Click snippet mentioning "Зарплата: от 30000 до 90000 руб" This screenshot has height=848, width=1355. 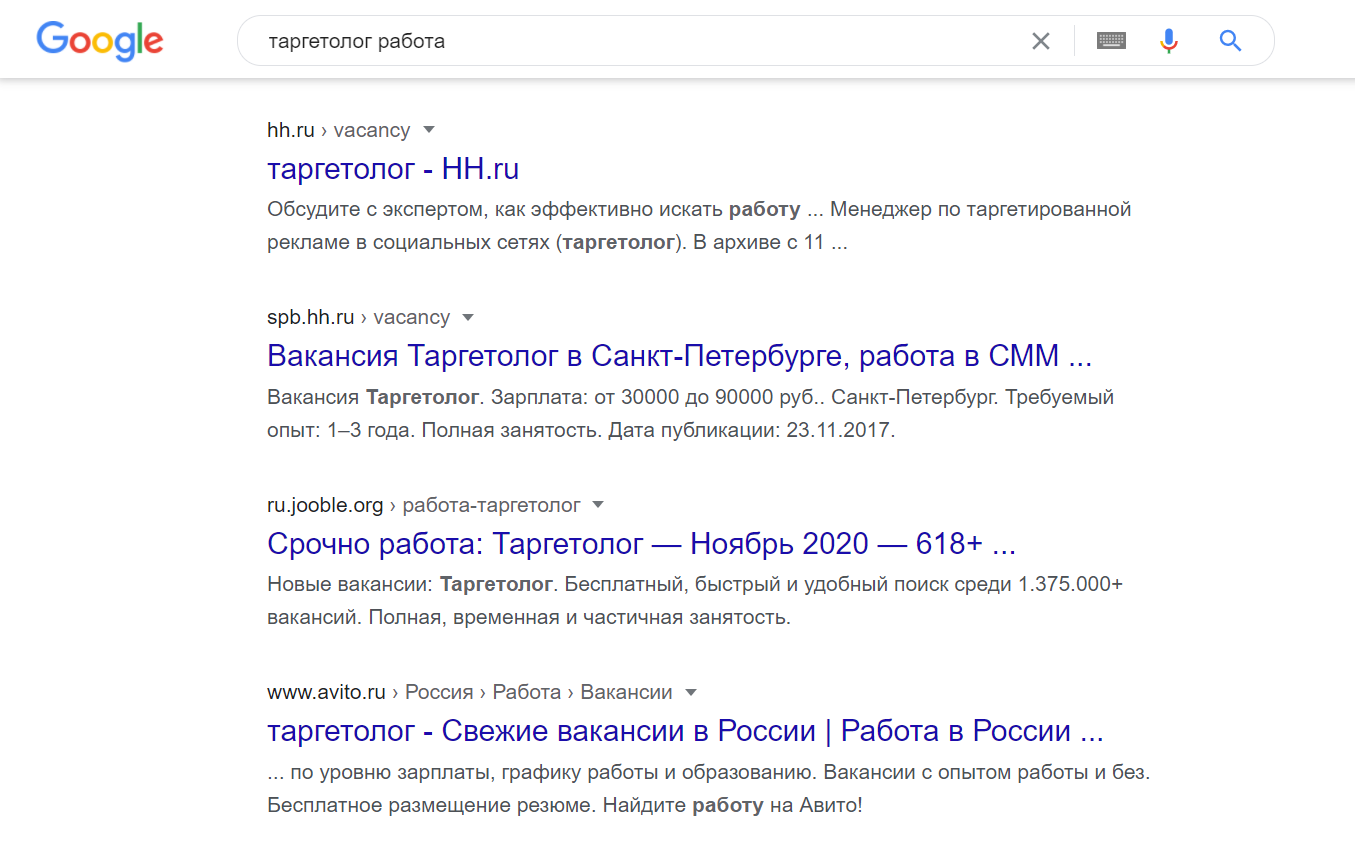point(691,414)
